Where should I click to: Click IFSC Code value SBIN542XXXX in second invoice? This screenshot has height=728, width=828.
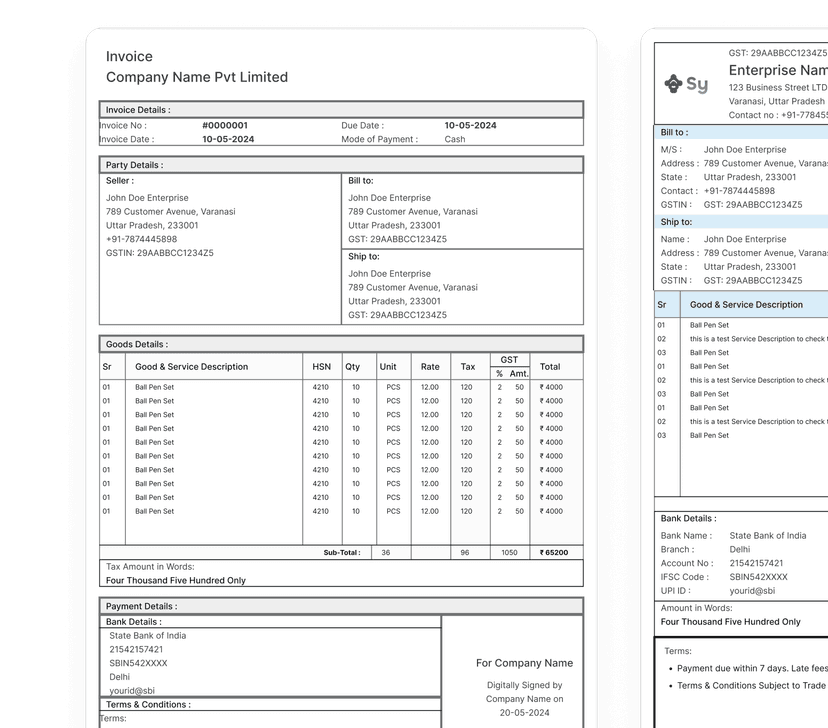point(758,577)
